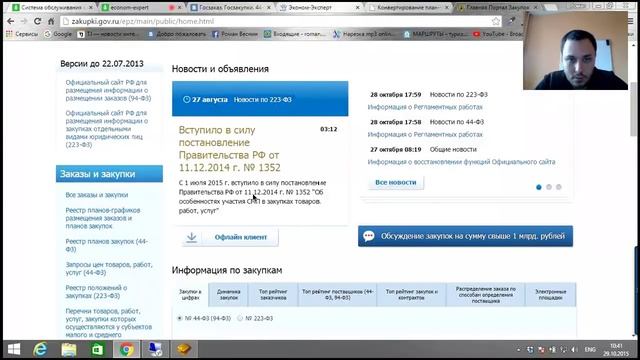Open the network computers app on taskbar
The width and height of the screenshot is (640, 360).
(x=155, y=349)
